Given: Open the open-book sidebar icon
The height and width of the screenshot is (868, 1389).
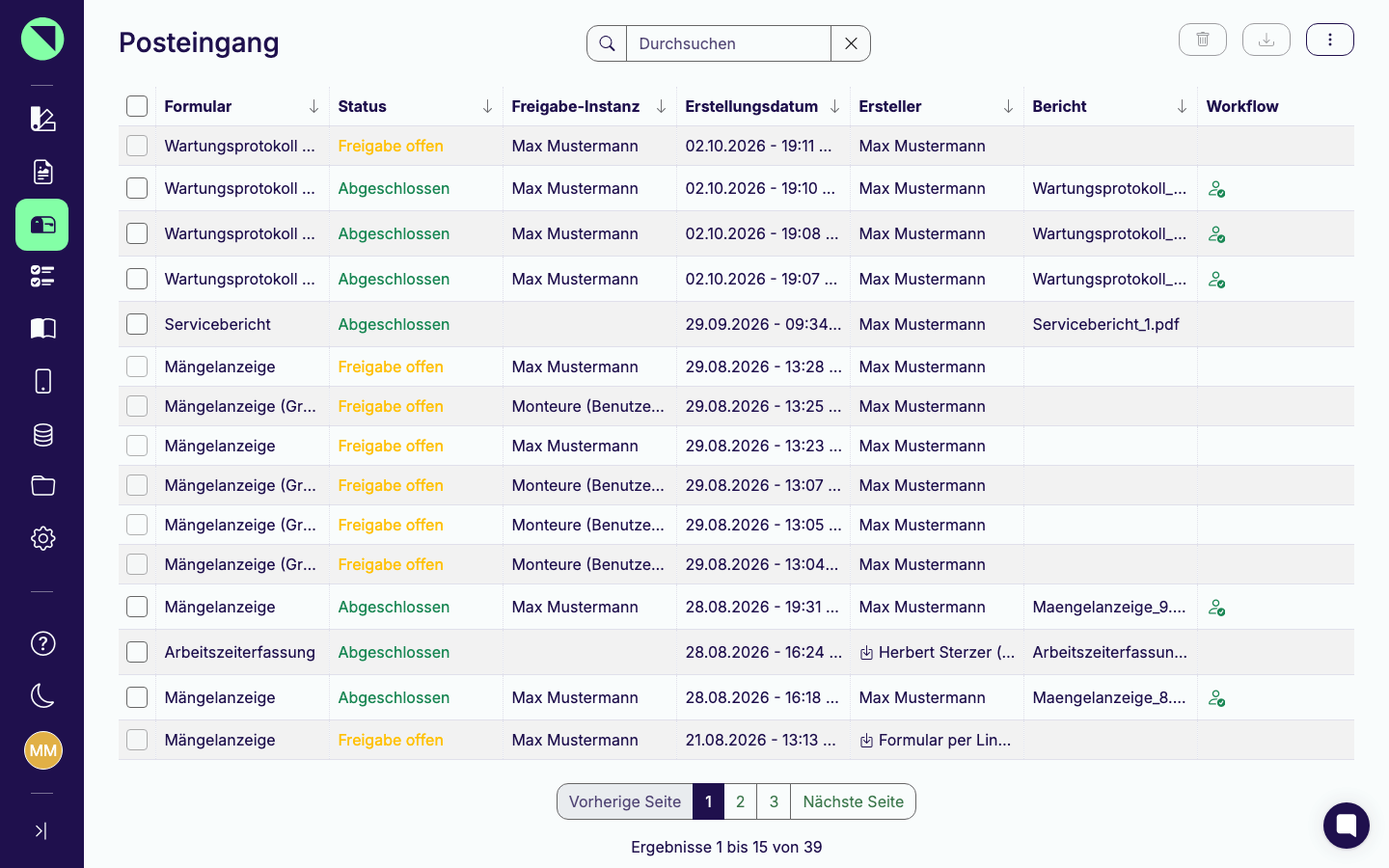Looking at the screenshot, I should coord(42,329).
